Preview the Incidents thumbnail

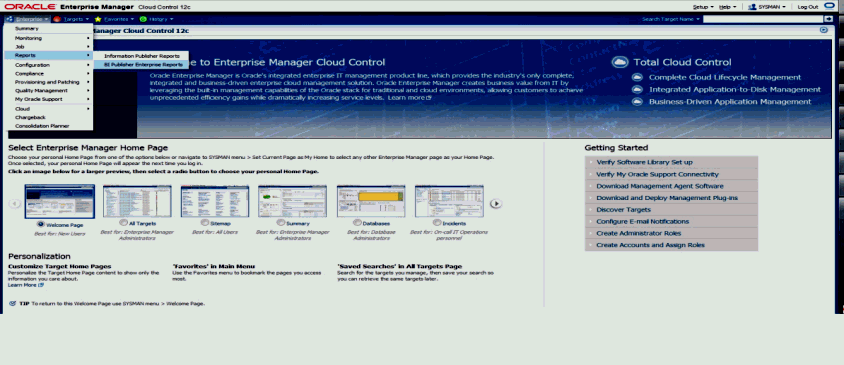449,201
